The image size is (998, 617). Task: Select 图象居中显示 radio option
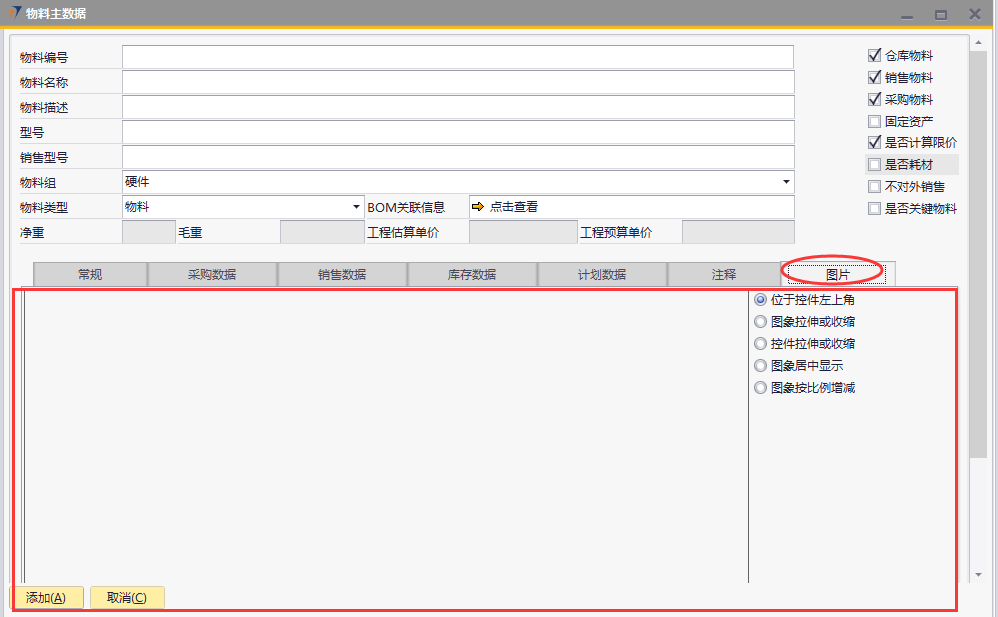click(x=761, y=366)
